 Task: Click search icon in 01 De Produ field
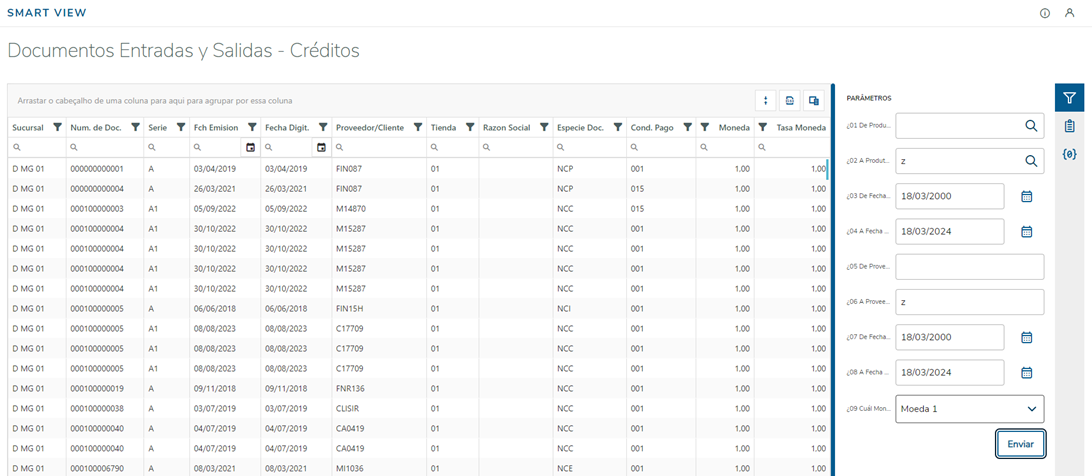(x=1031, y=125)
